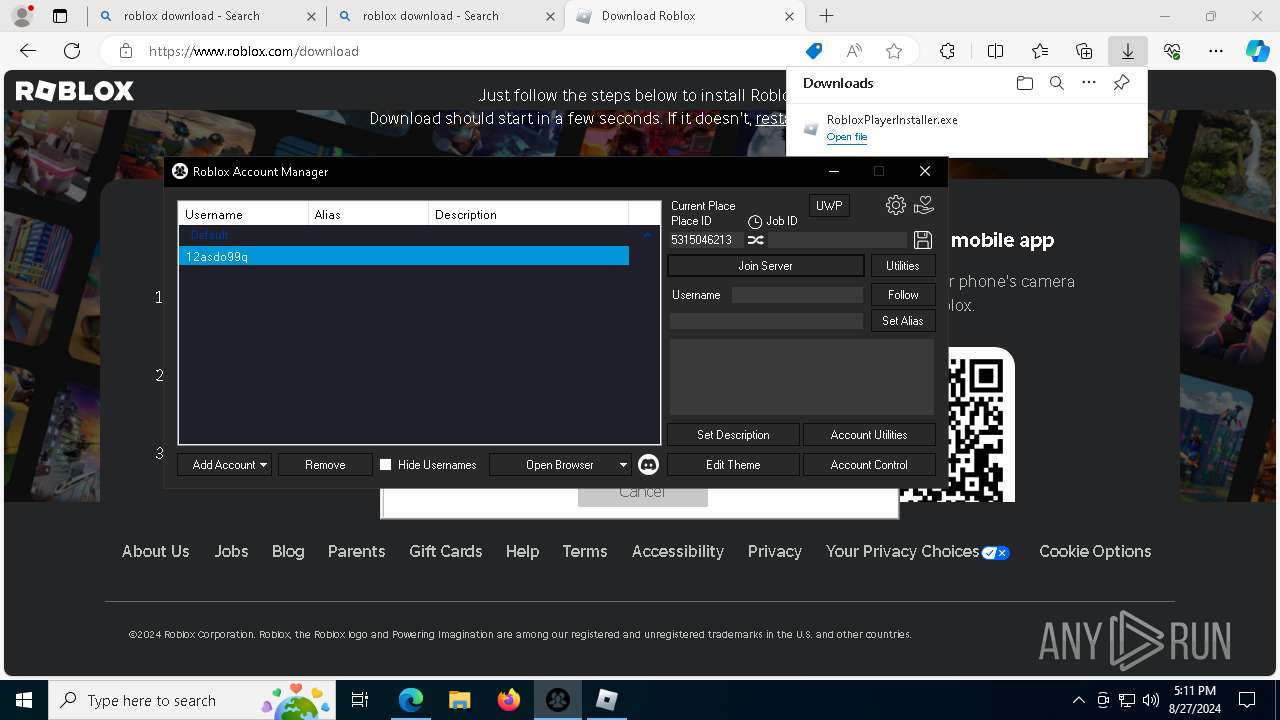Screen dimensions: 1280x720
Task: Open the settings gear in Account Manager
Action: (896, 205)
